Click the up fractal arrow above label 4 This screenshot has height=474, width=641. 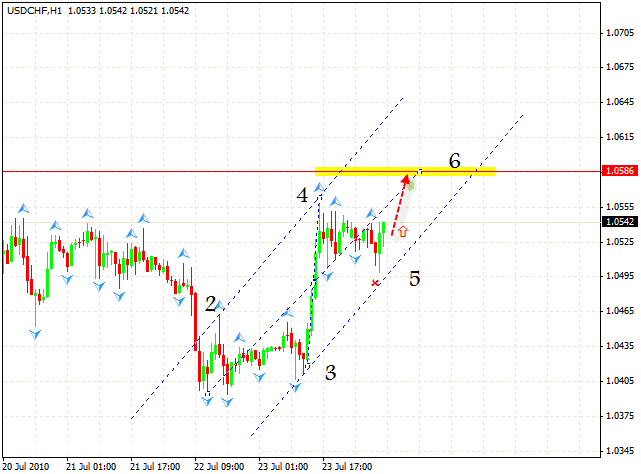[x=319, y=188]
